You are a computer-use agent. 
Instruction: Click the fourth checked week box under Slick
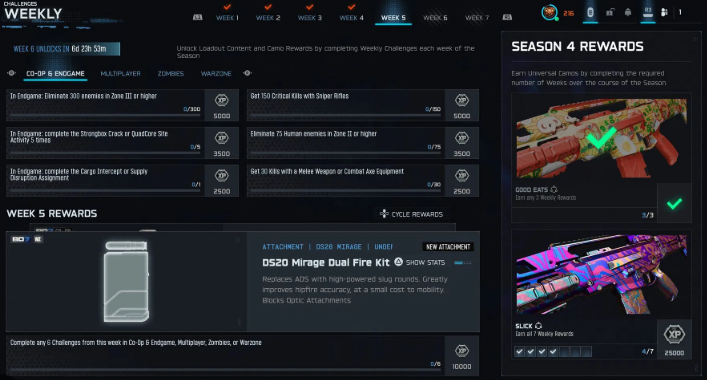[x=553, y=352]
